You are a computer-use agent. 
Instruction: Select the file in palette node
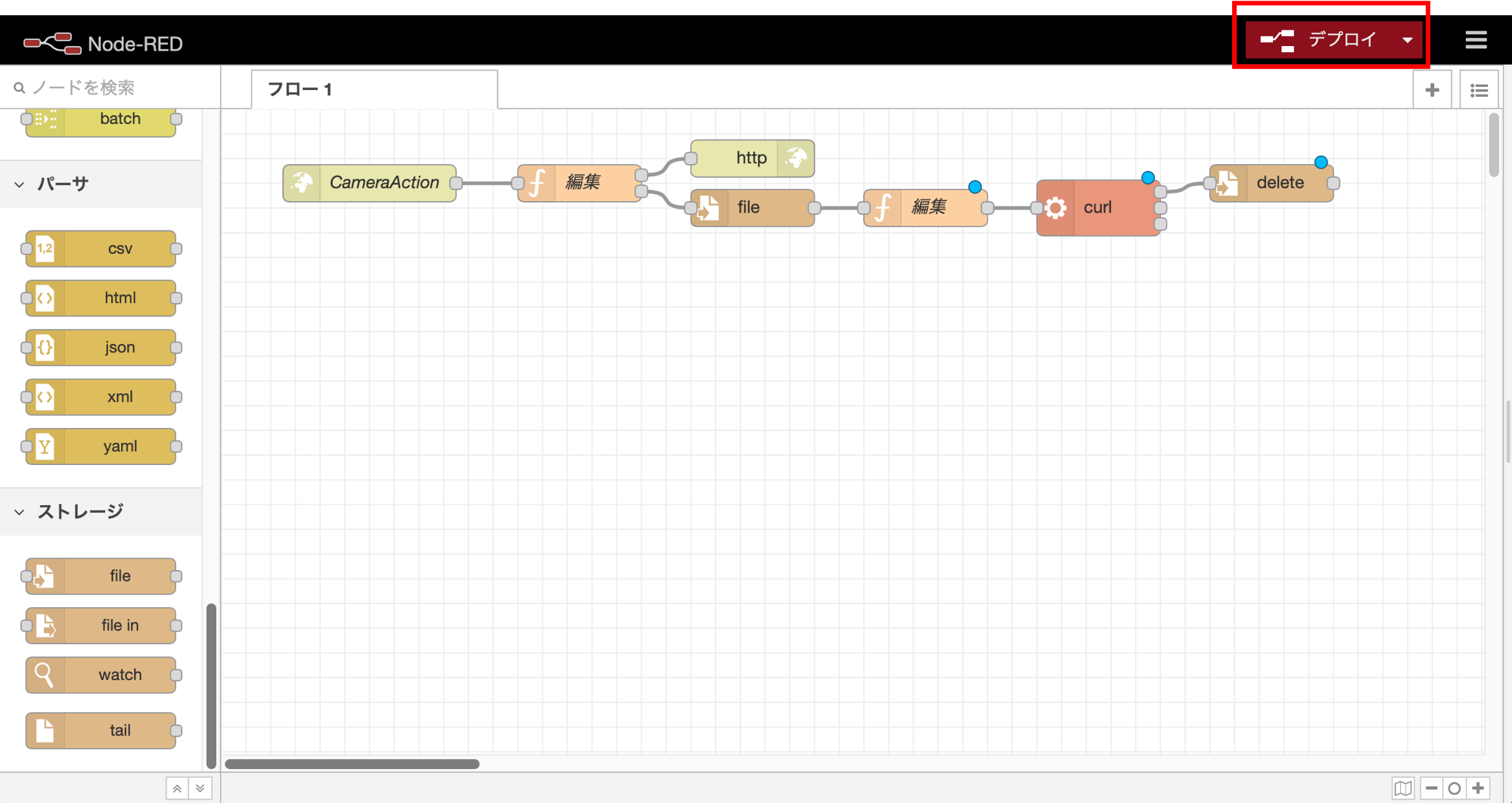click(x=101, y=625)
